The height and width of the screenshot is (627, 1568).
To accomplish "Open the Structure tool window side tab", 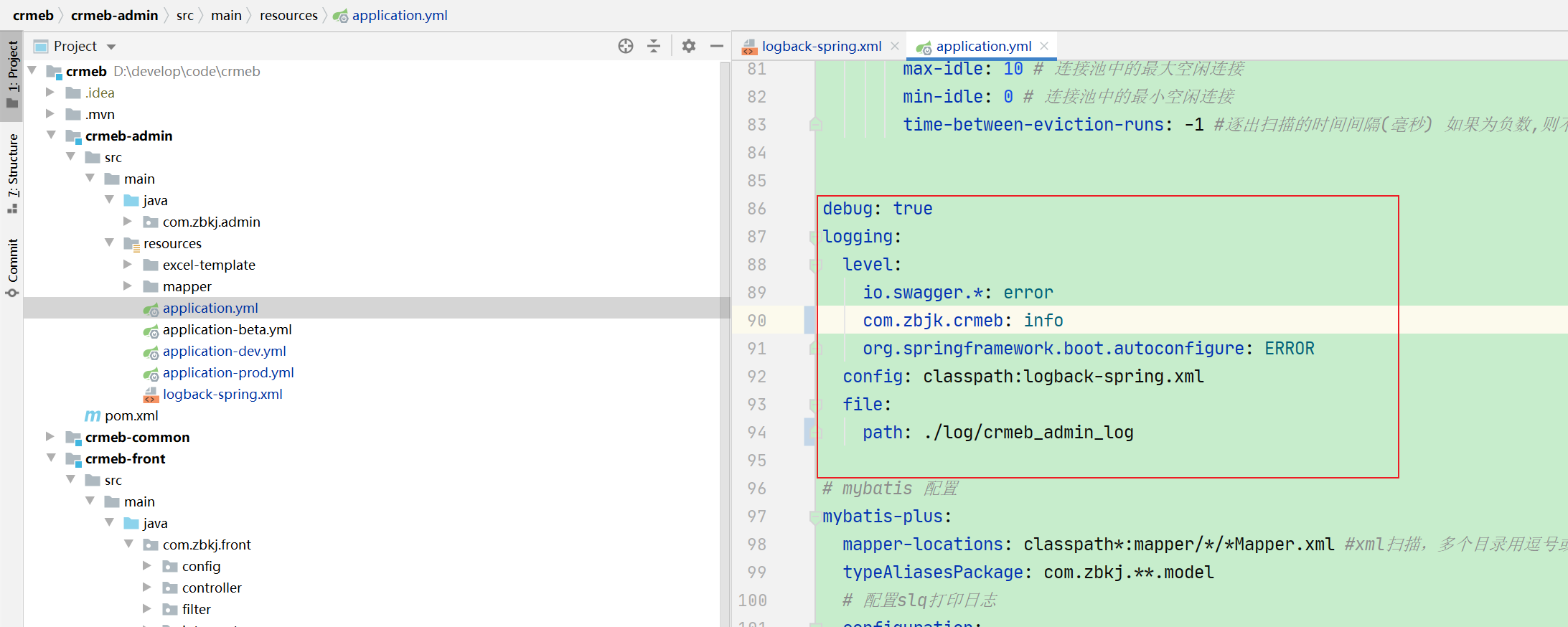I will pyautogui.click(x=12, y=172).
